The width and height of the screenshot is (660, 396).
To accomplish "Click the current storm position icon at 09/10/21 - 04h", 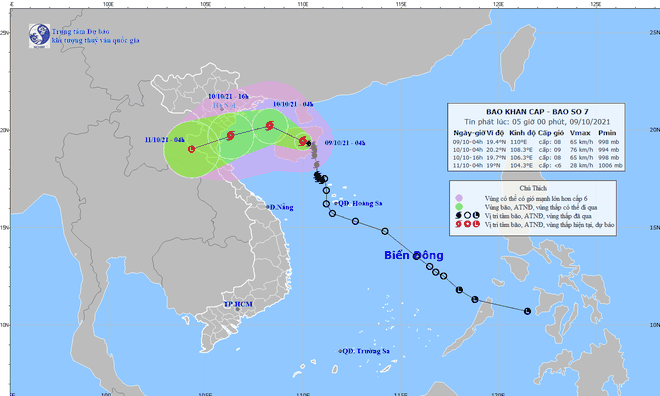I will coord(303,141).
